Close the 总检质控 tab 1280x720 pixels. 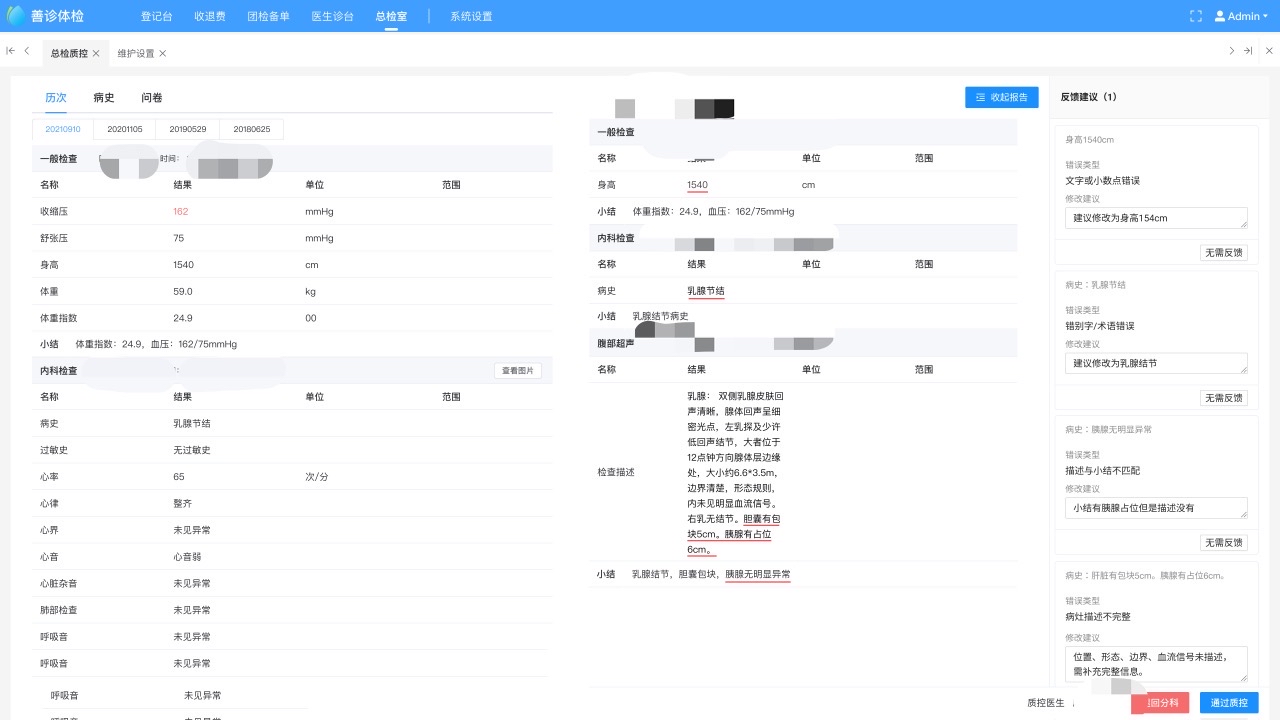tap(96, 53)
